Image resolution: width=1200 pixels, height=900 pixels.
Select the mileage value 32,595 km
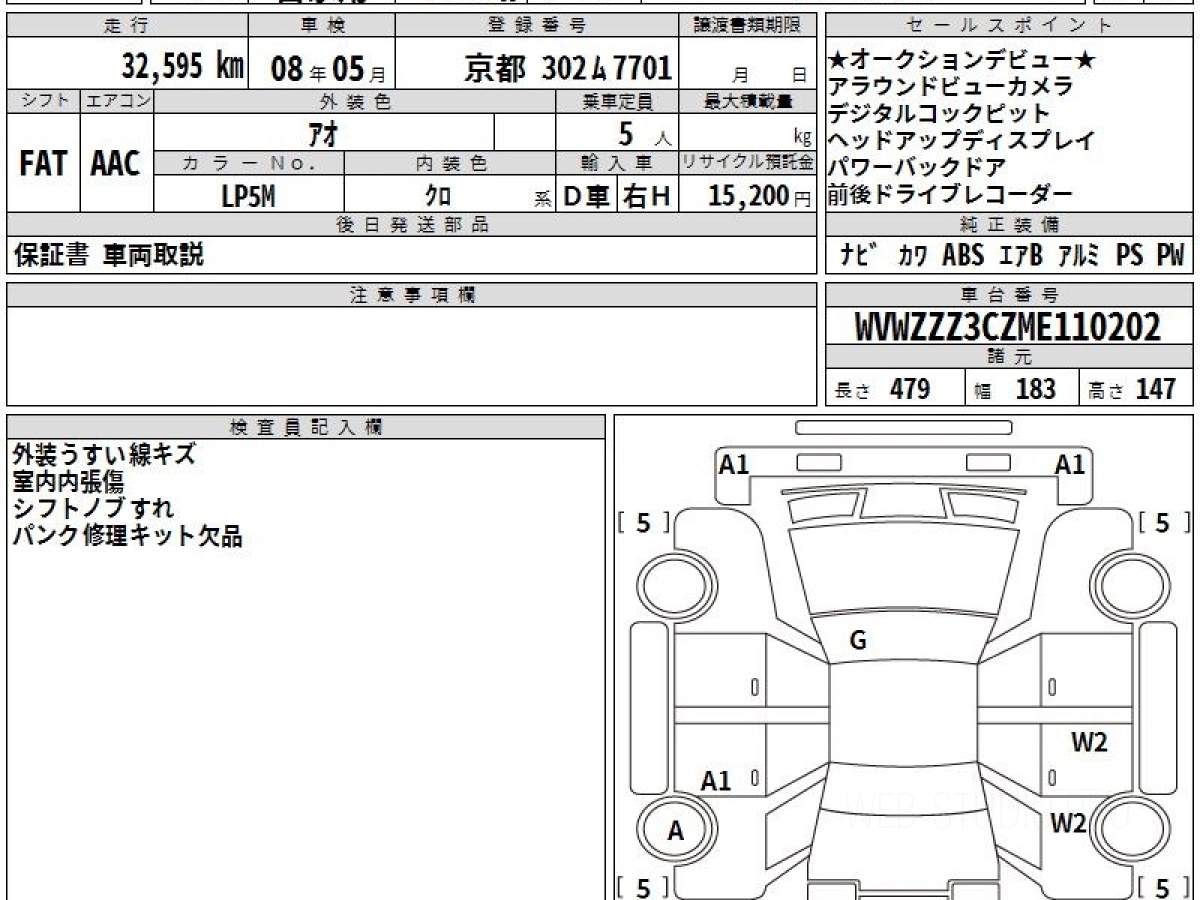click(183, 67)
